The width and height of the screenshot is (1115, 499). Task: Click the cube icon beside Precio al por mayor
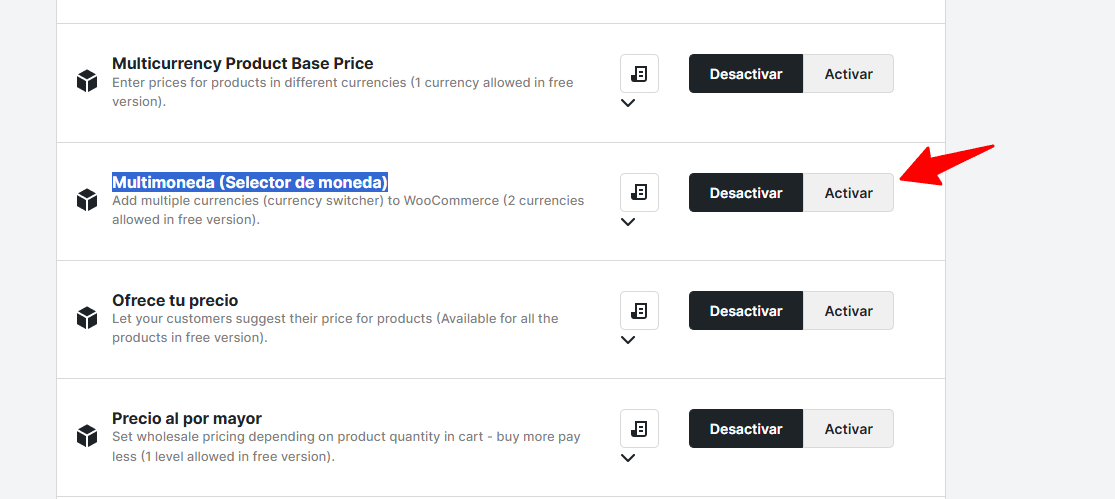coord(87,436)
